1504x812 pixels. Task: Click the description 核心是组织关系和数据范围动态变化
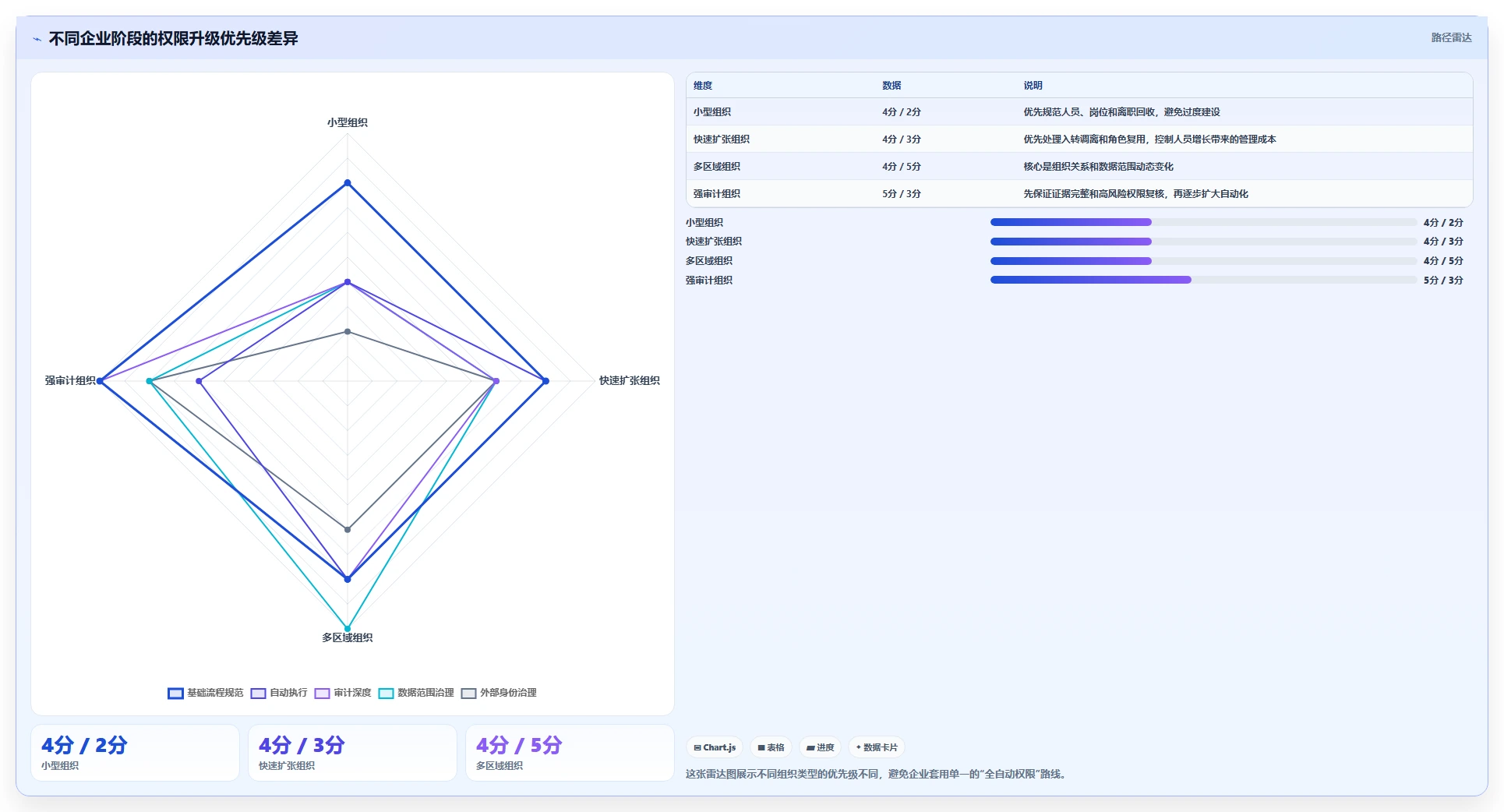click(1098, 167)
